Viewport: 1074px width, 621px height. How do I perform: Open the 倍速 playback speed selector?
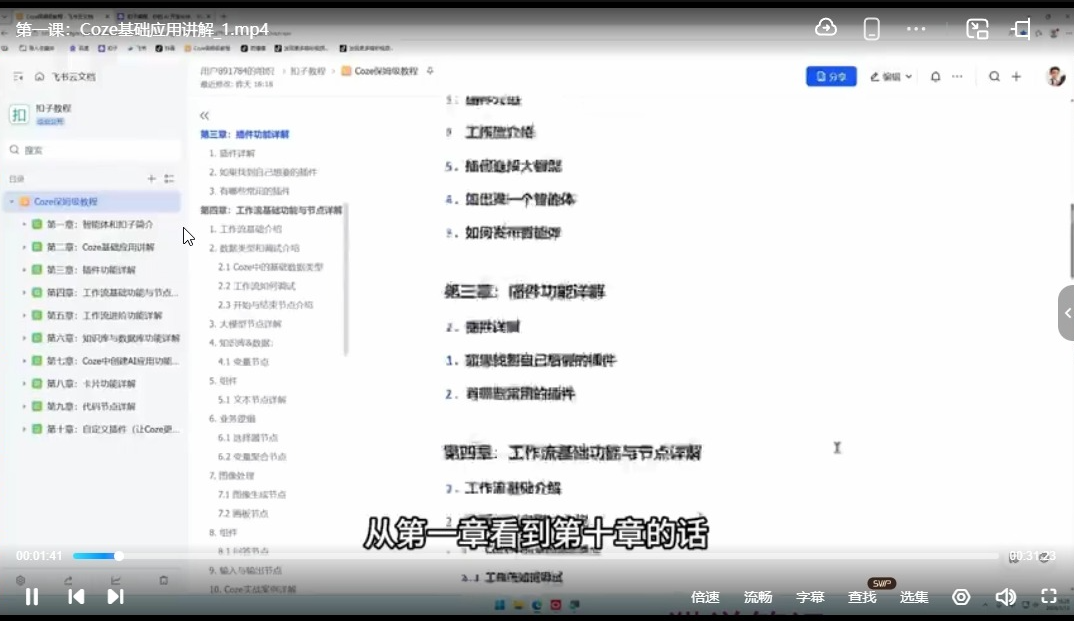tap(705, 596)
